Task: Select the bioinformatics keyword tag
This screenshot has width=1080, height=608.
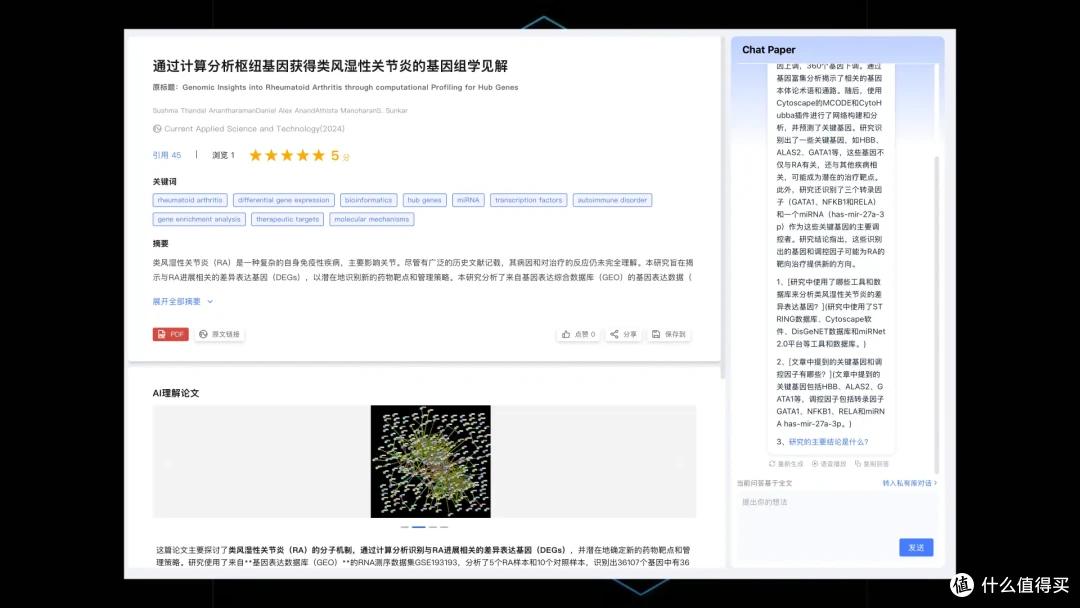Action: [368, 200]
